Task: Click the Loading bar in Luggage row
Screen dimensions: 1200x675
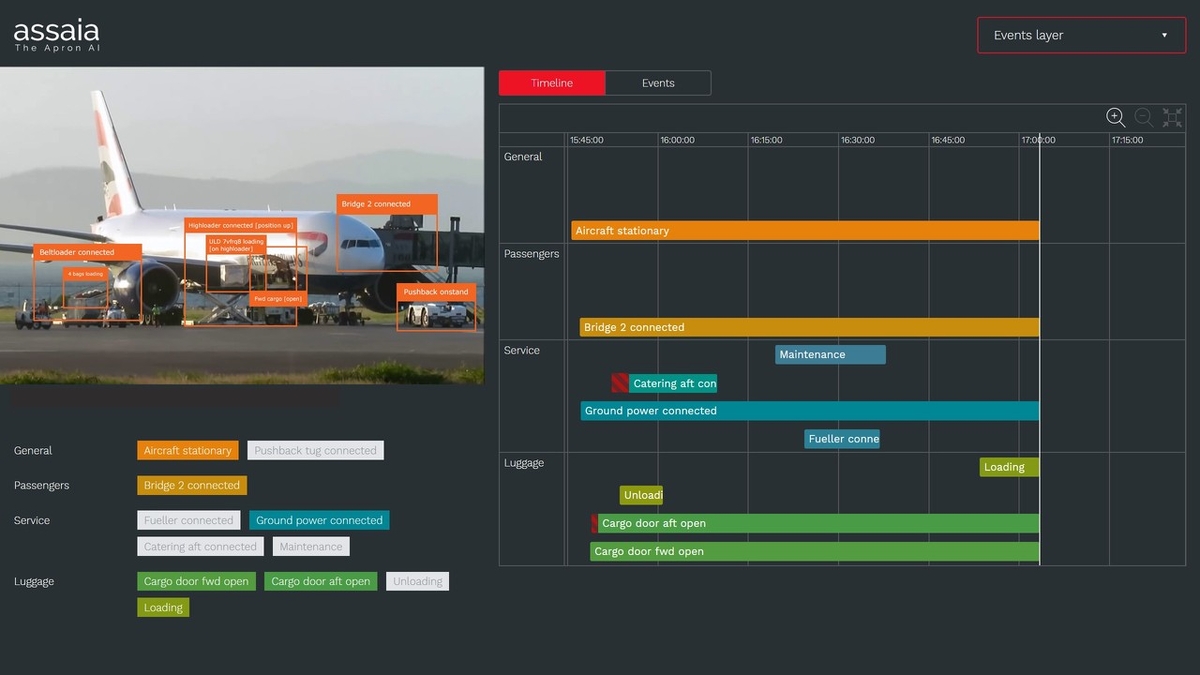Action: pos(1008,467)
